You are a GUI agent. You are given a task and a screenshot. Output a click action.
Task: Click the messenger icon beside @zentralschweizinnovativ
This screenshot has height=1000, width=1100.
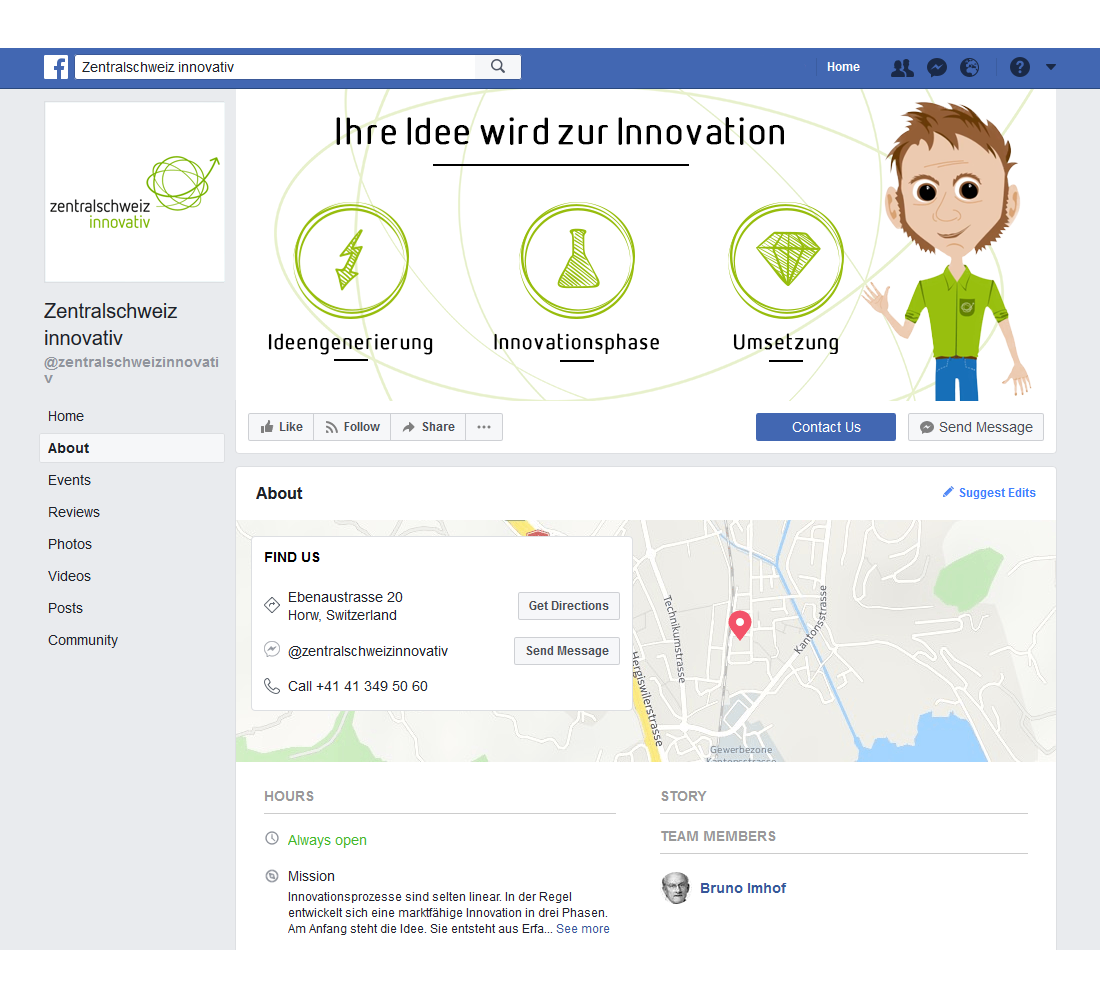(272, 650)
